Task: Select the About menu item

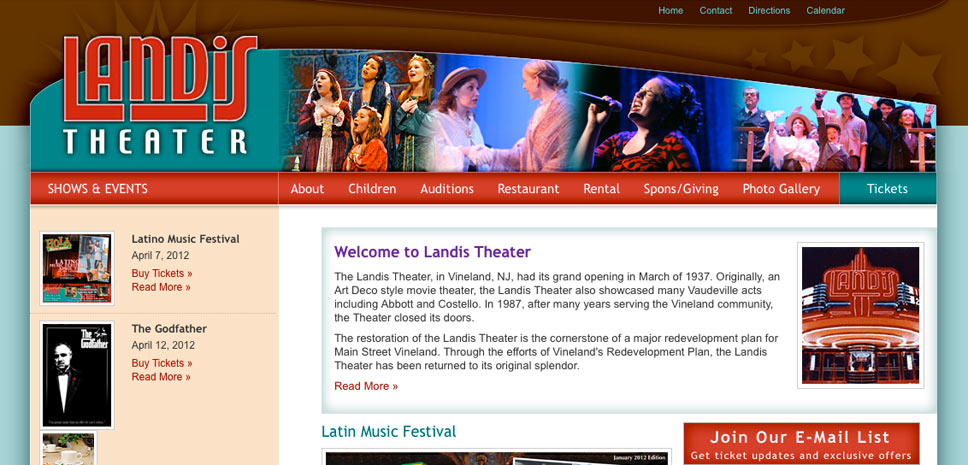Action: pyautogui.click(x=307, y=189)
